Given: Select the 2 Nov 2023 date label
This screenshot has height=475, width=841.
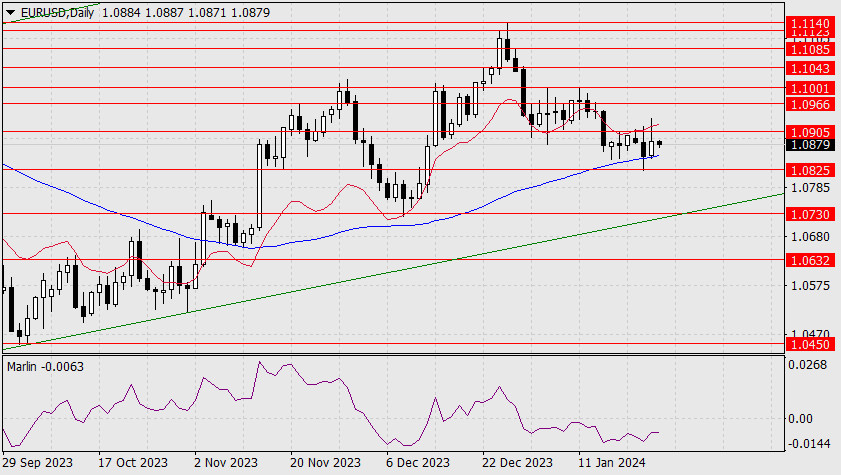Looking at the screenshot, I should (x=226, y=462).
